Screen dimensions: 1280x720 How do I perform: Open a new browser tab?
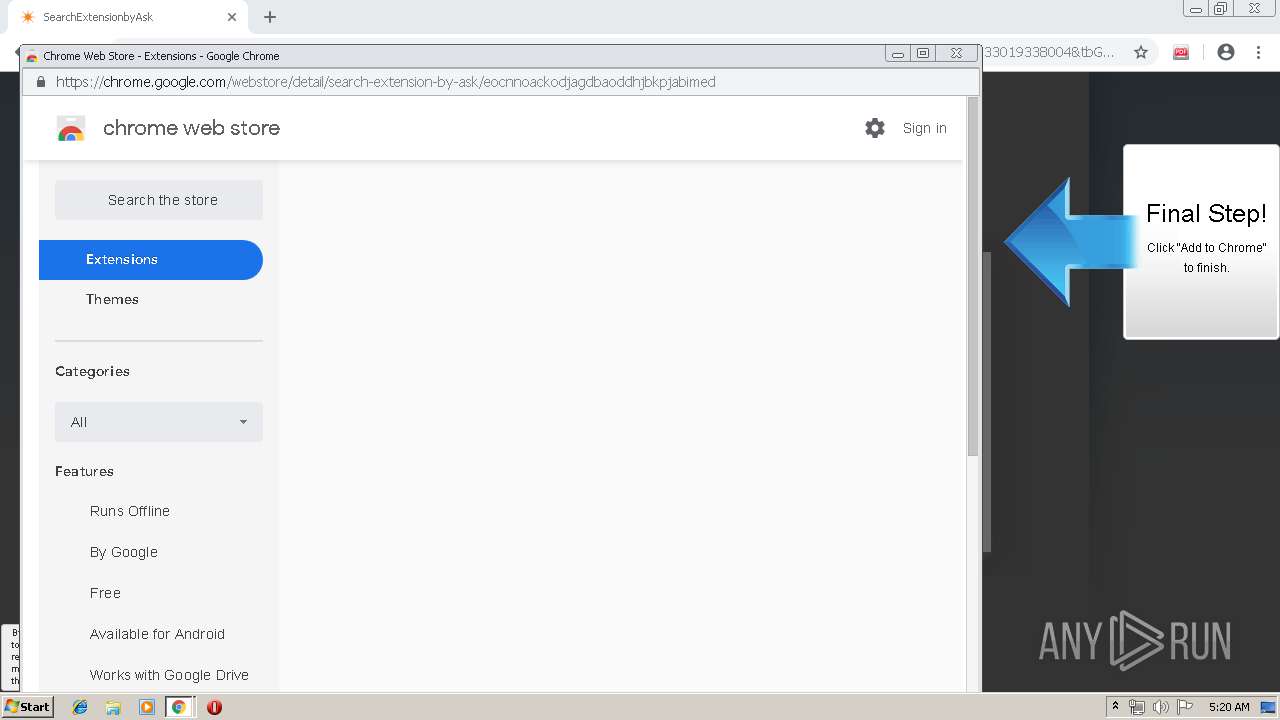(270, 17)
